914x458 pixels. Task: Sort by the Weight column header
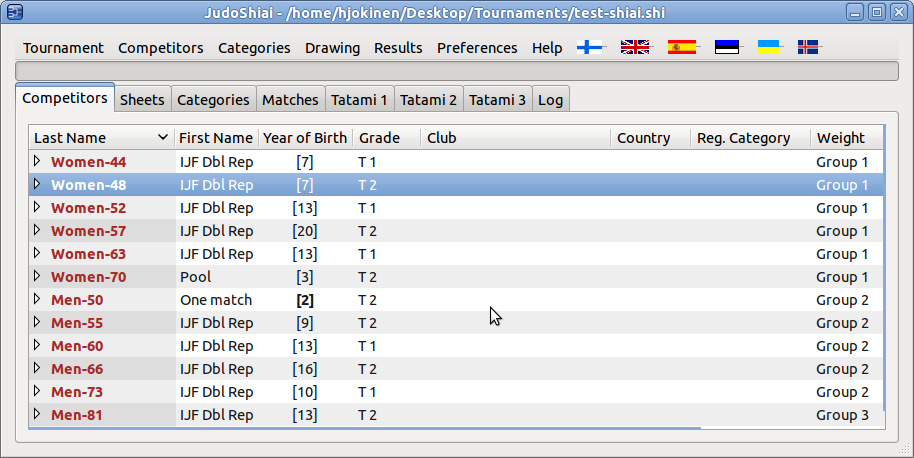pyautogui.click(x=841, y=138)
